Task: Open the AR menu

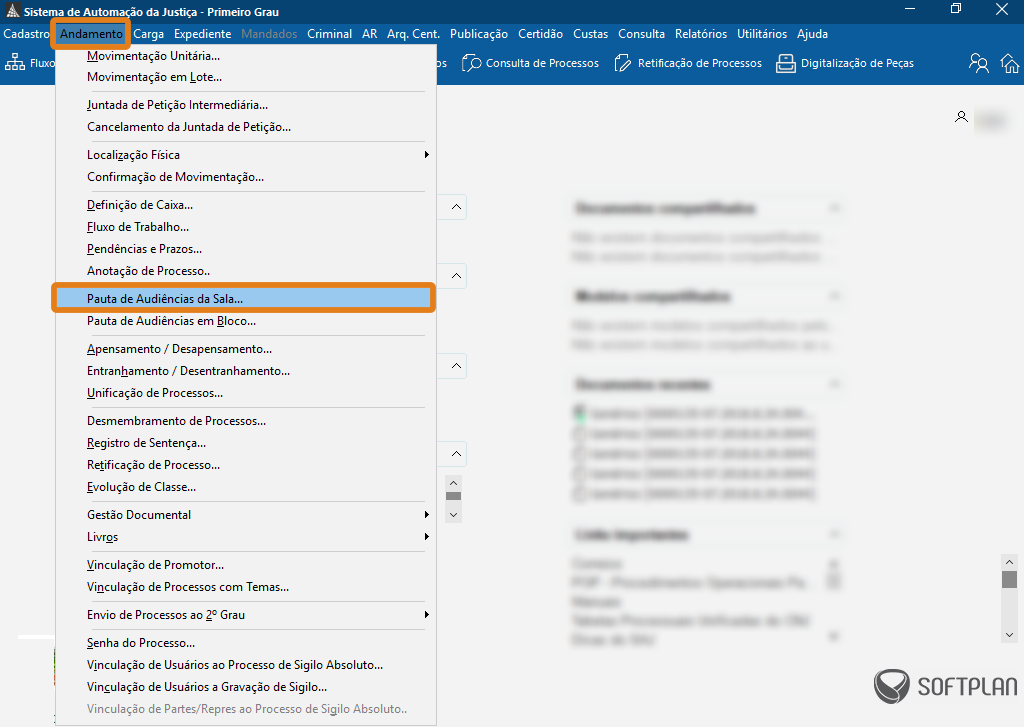Action: (x=370, y=34)
